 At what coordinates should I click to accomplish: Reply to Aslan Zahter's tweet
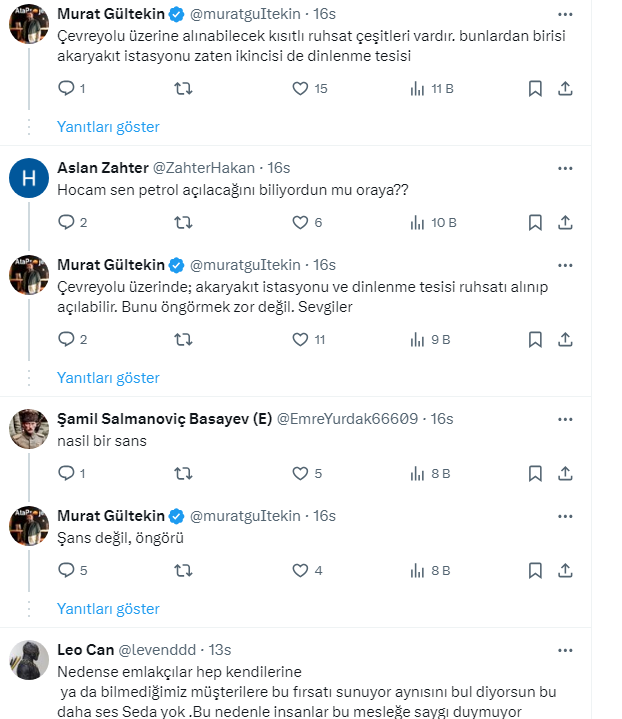click(67, 222)
